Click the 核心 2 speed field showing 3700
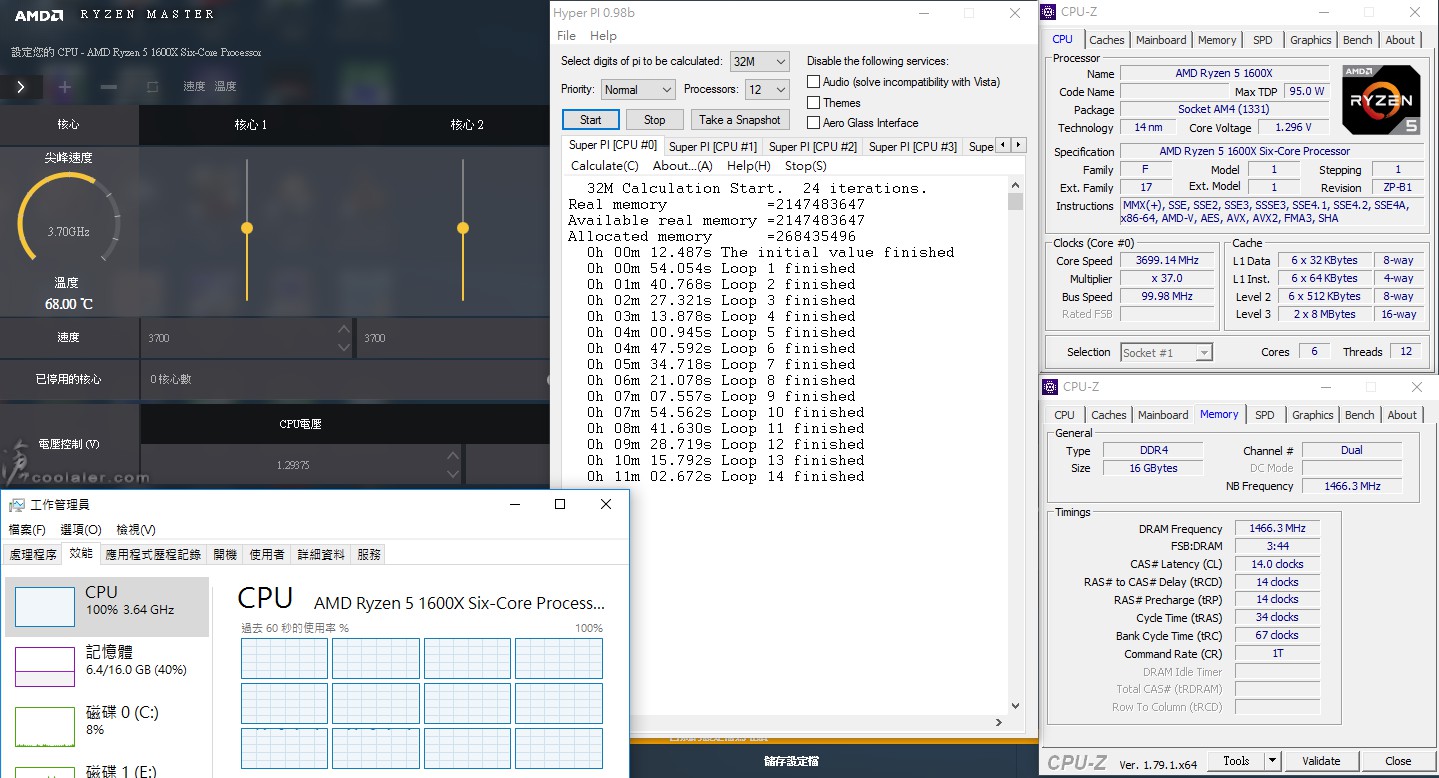The height and width of the screenshot is (778, 1439). click(x=453, y=338)
